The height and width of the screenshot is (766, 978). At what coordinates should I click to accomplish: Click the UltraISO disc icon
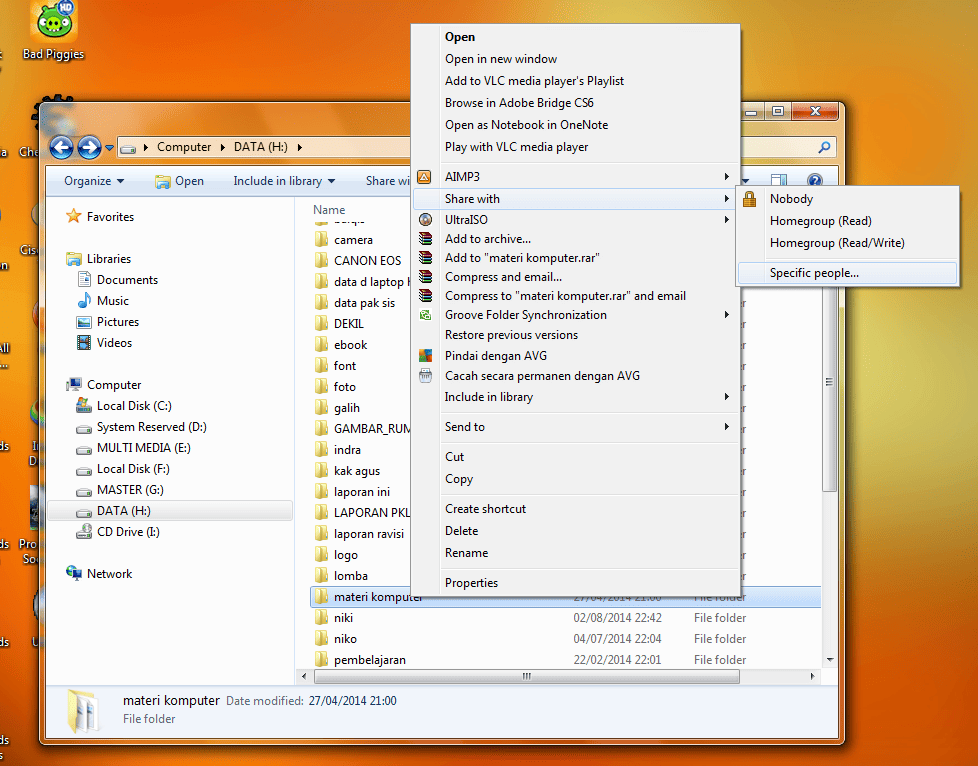point(425,220)
